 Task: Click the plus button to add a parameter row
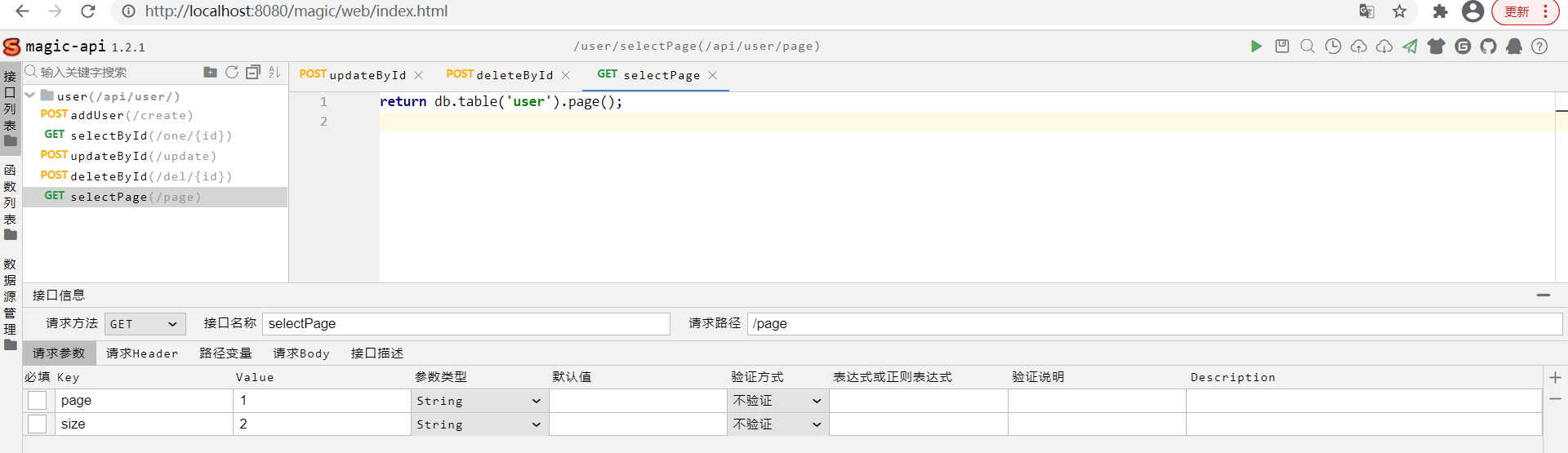click(x=1555, y=377)
